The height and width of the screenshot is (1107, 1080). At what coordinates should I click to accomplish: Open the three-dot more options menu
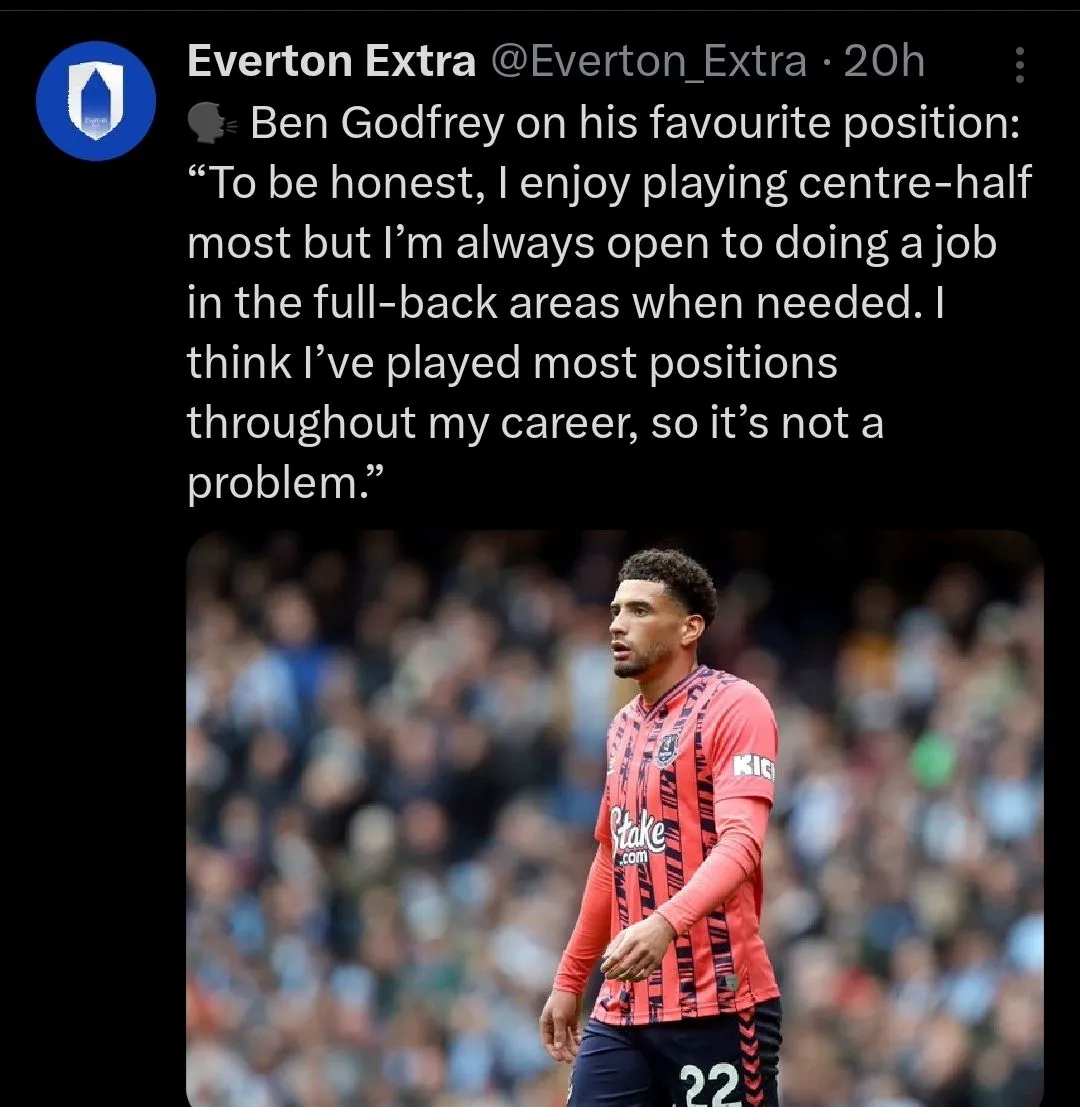coord(1019,65)
